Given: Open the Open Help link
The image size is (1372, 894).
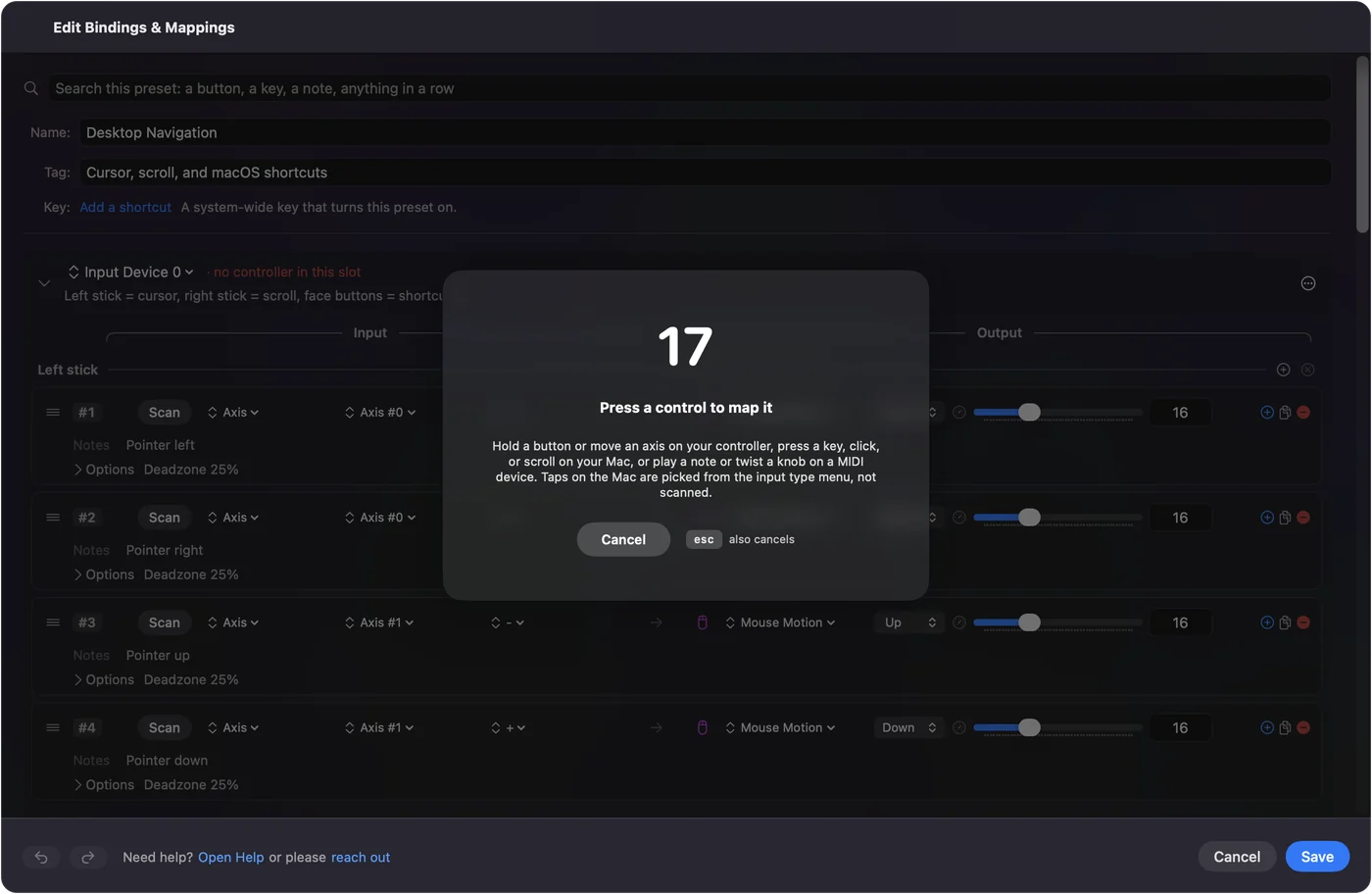Looking at the screenshot, I should point(231,858).
